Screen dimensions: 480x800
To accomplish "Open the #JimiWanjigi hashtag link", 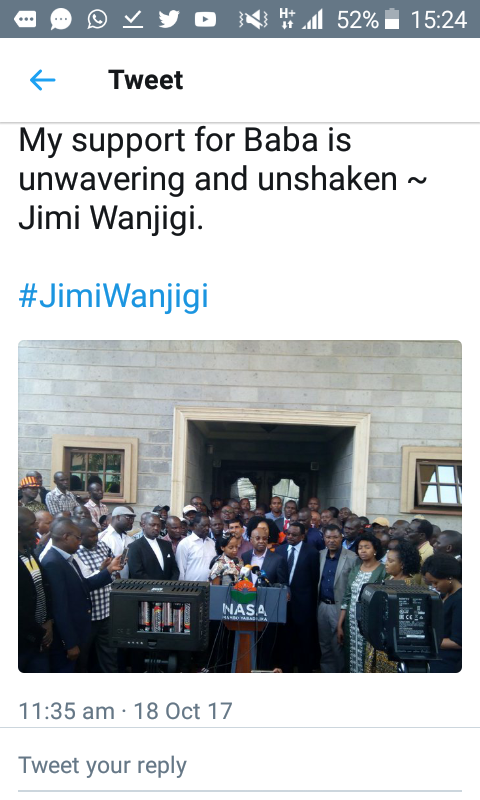I will [x=114, y=295].
